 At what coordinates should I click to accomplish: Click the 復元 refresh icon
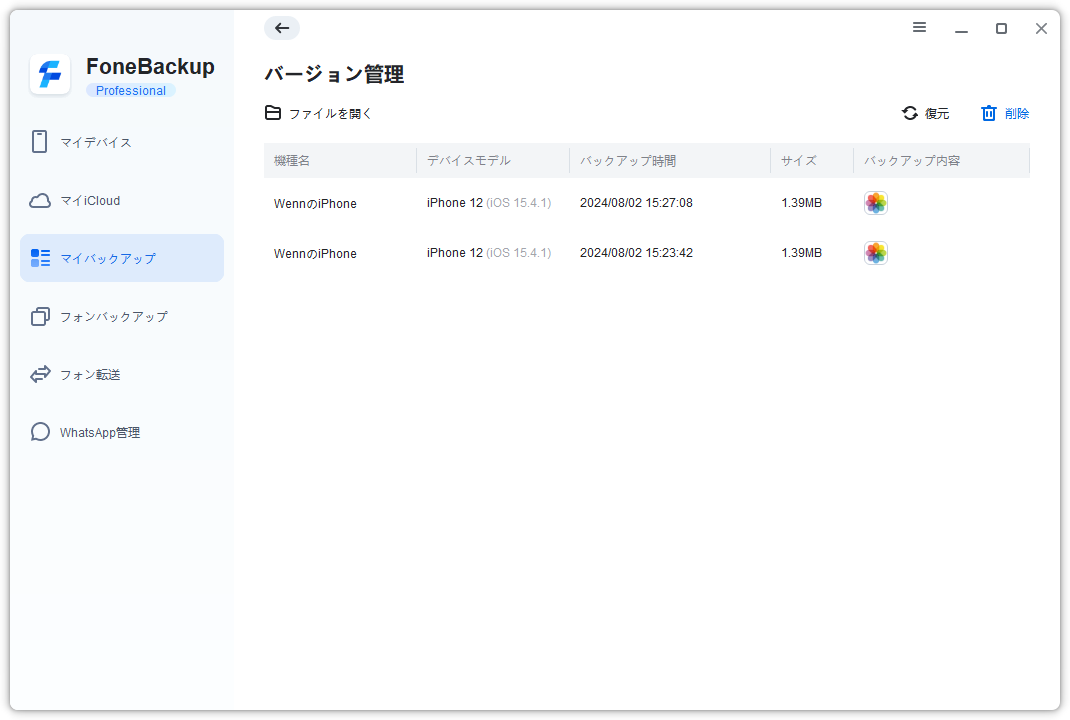click(910, 113)
